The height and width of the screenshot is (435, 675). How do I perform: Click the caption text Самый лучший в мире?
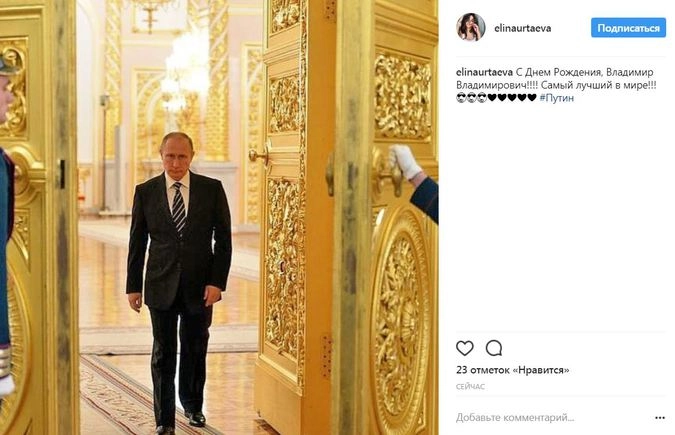[595, 85]
